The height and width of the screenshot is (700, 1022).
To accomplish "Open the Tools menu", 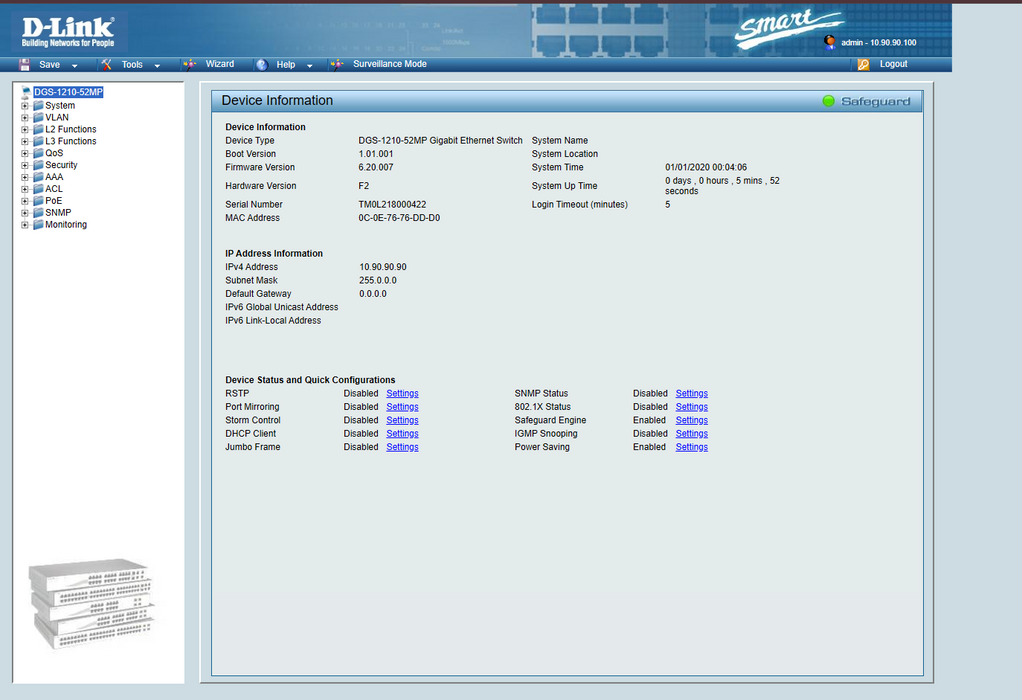I will (132, 65).
